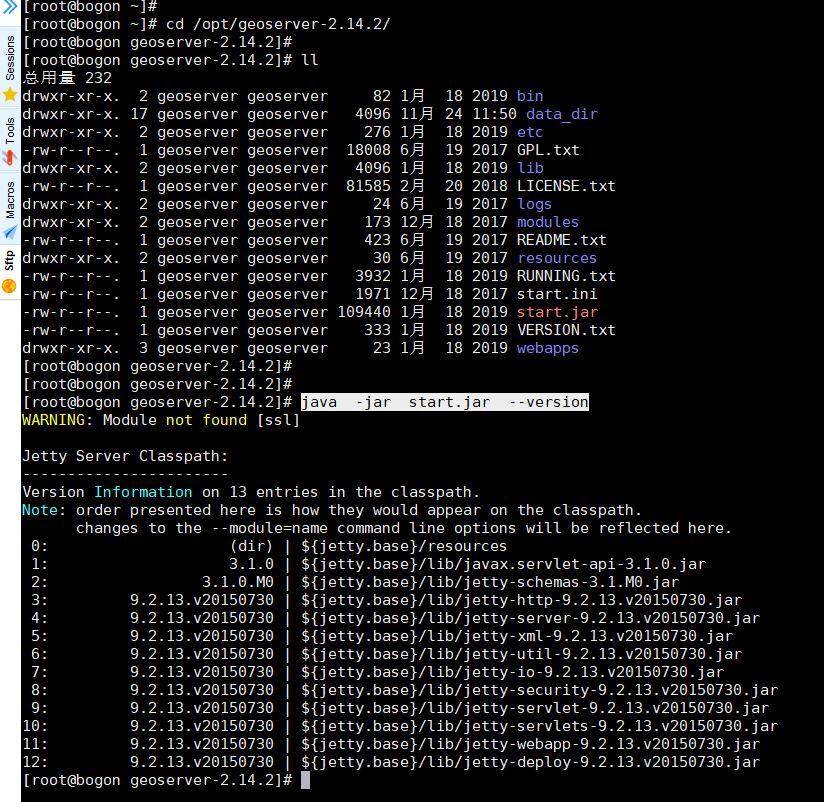Click the 'Jetty Server Classpath:' heading
The image size is (824, 802).
(x=125, y=456)
